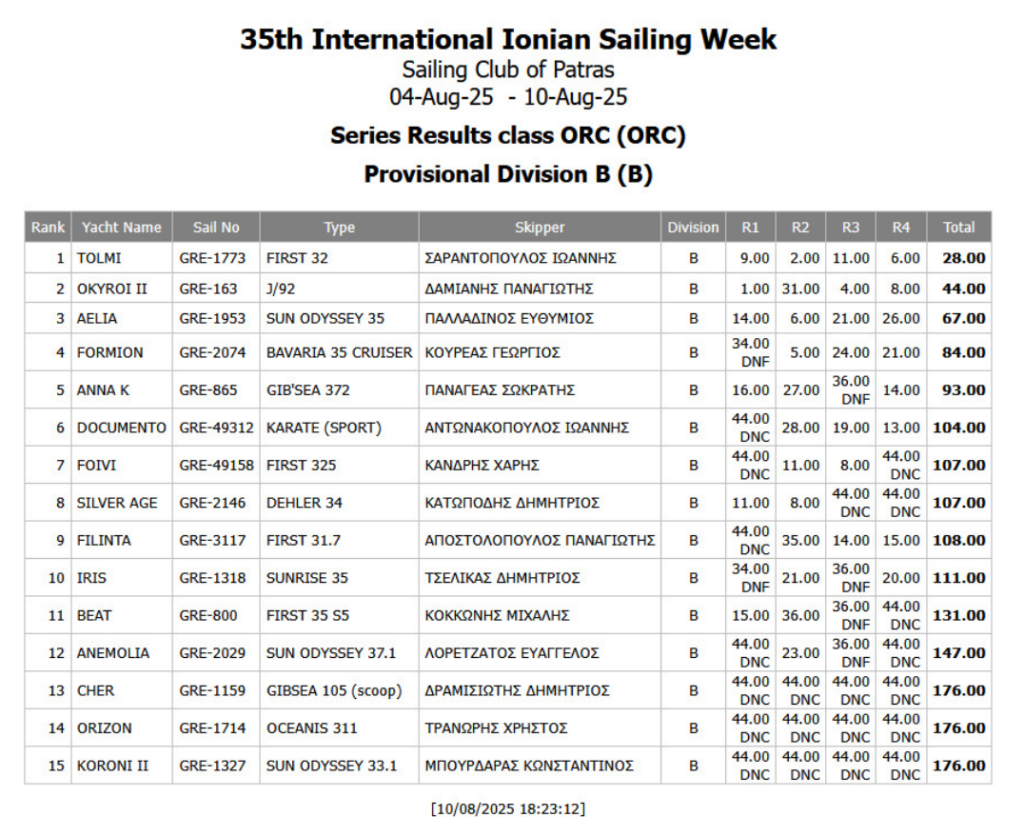Click the Yacht Name column header
The height and width of the screenshot is (817, 1024).
(x=121, y=227)
